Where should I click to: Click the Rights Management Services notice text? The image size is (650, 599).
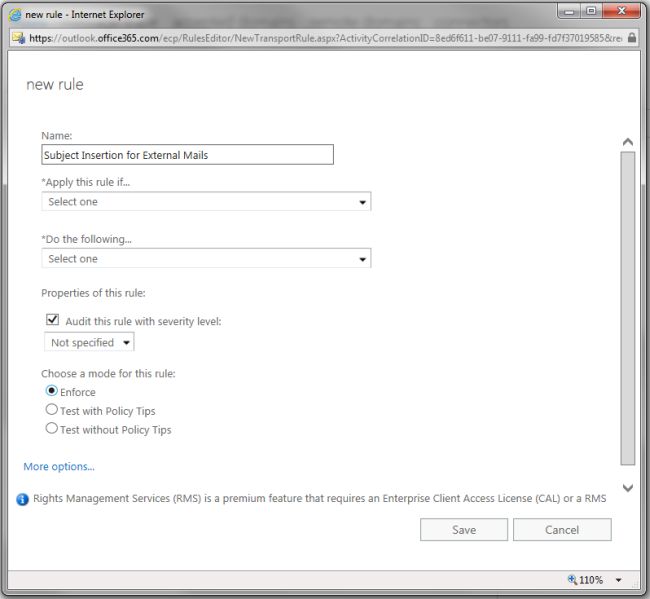click(320, 498)
